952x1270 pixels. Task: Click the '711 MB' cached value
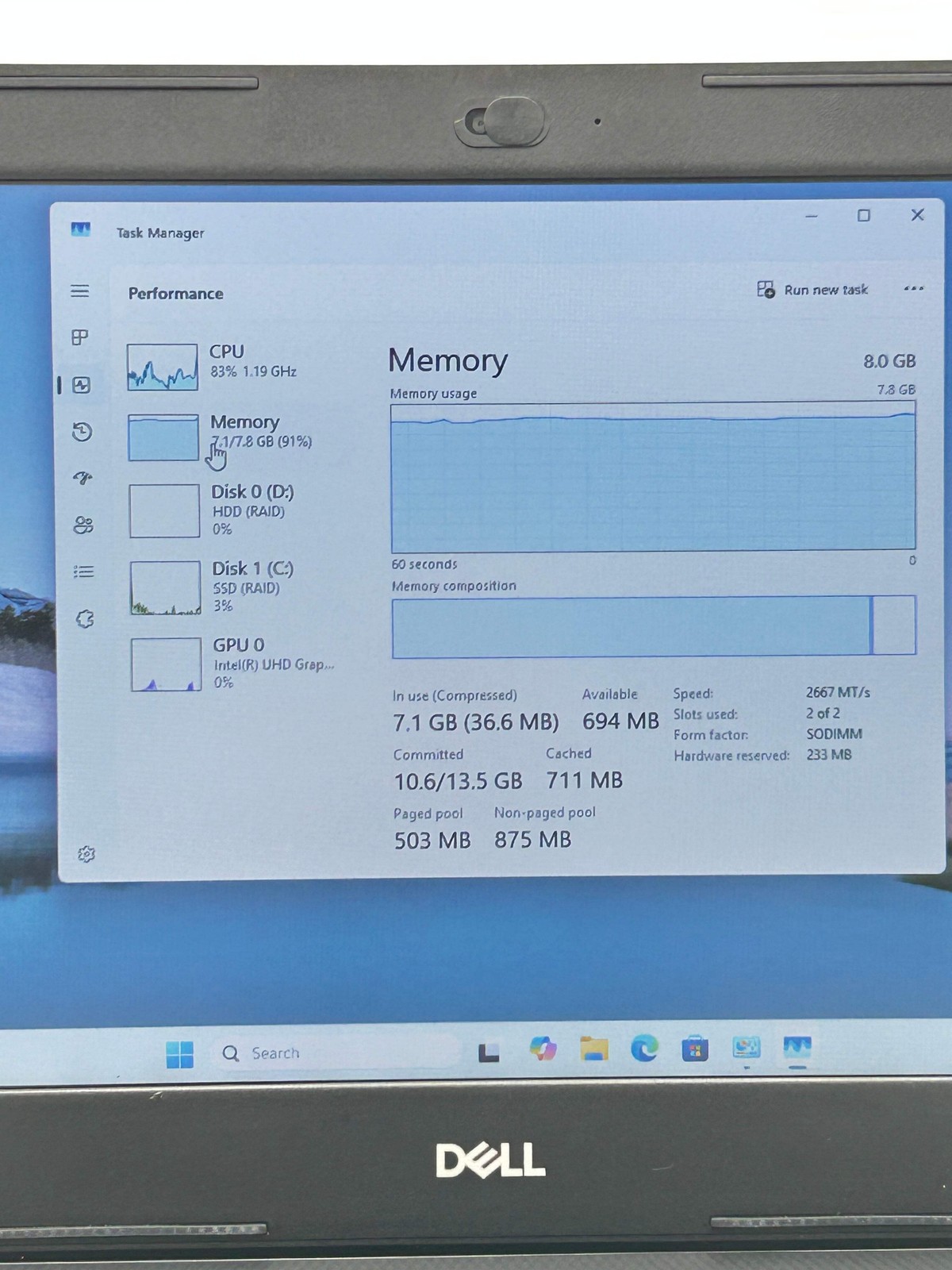(x=584, y=780)
